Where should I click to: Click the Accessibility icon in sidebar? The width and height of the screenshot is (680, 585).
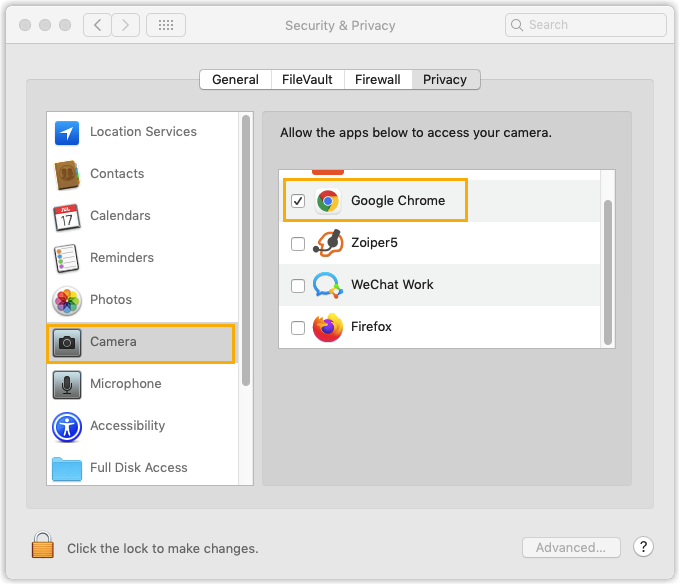click(x=67, y=427)
